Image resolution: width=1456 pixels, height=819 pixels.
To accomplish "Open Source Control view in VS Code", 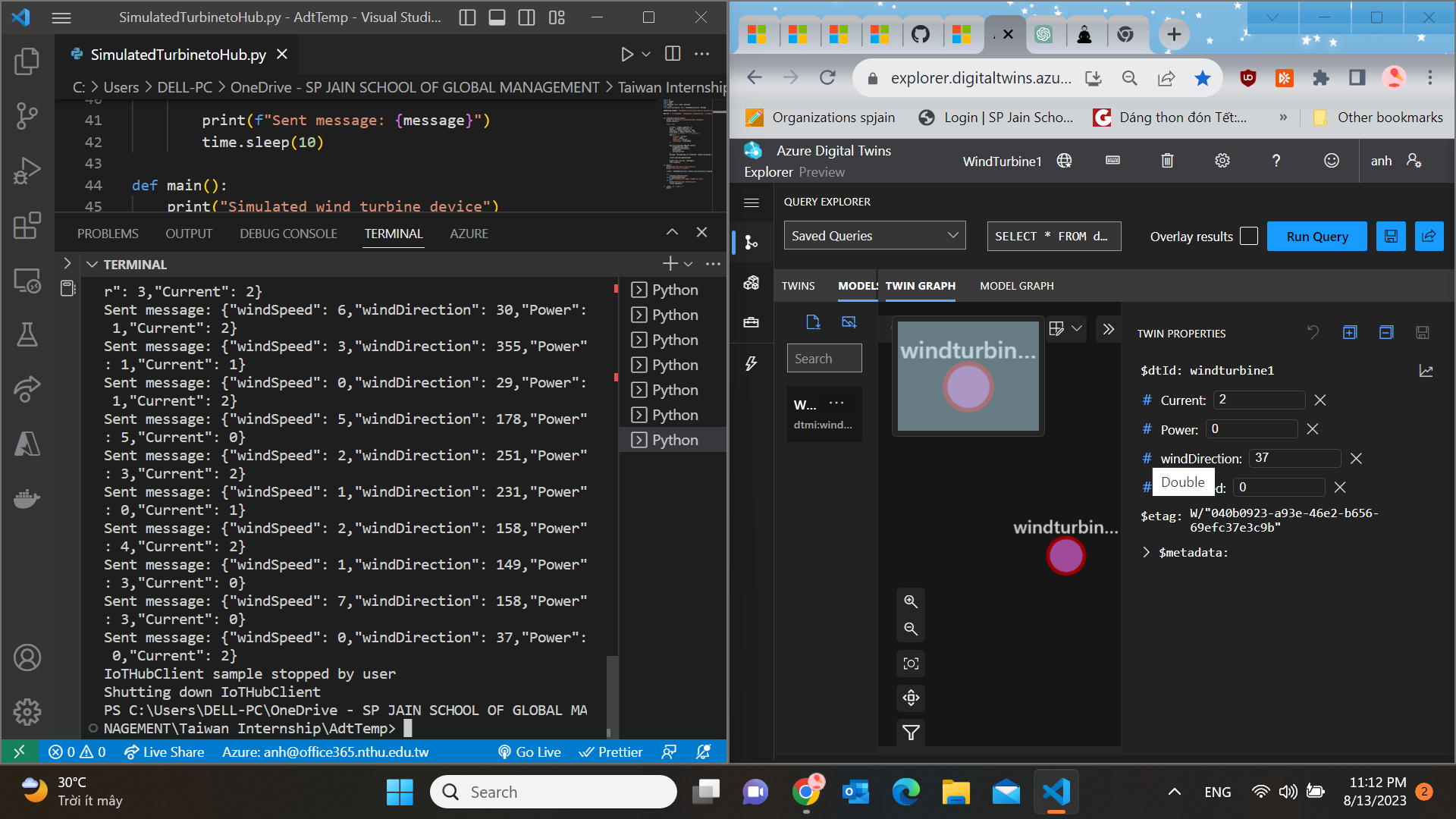I will click(27, 116).
